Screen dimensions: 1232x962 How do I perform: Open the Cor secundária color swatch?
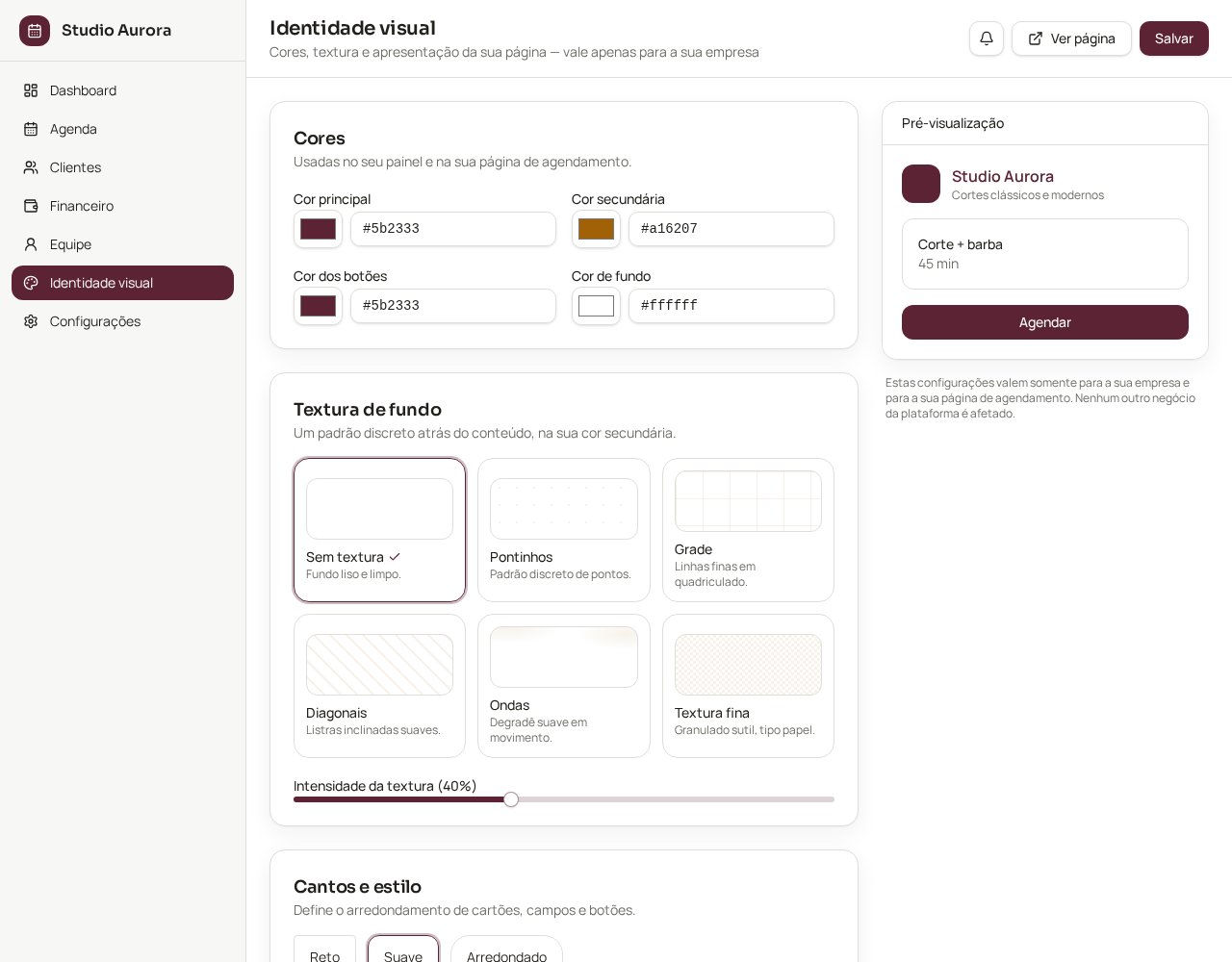(x=596, y=229)
